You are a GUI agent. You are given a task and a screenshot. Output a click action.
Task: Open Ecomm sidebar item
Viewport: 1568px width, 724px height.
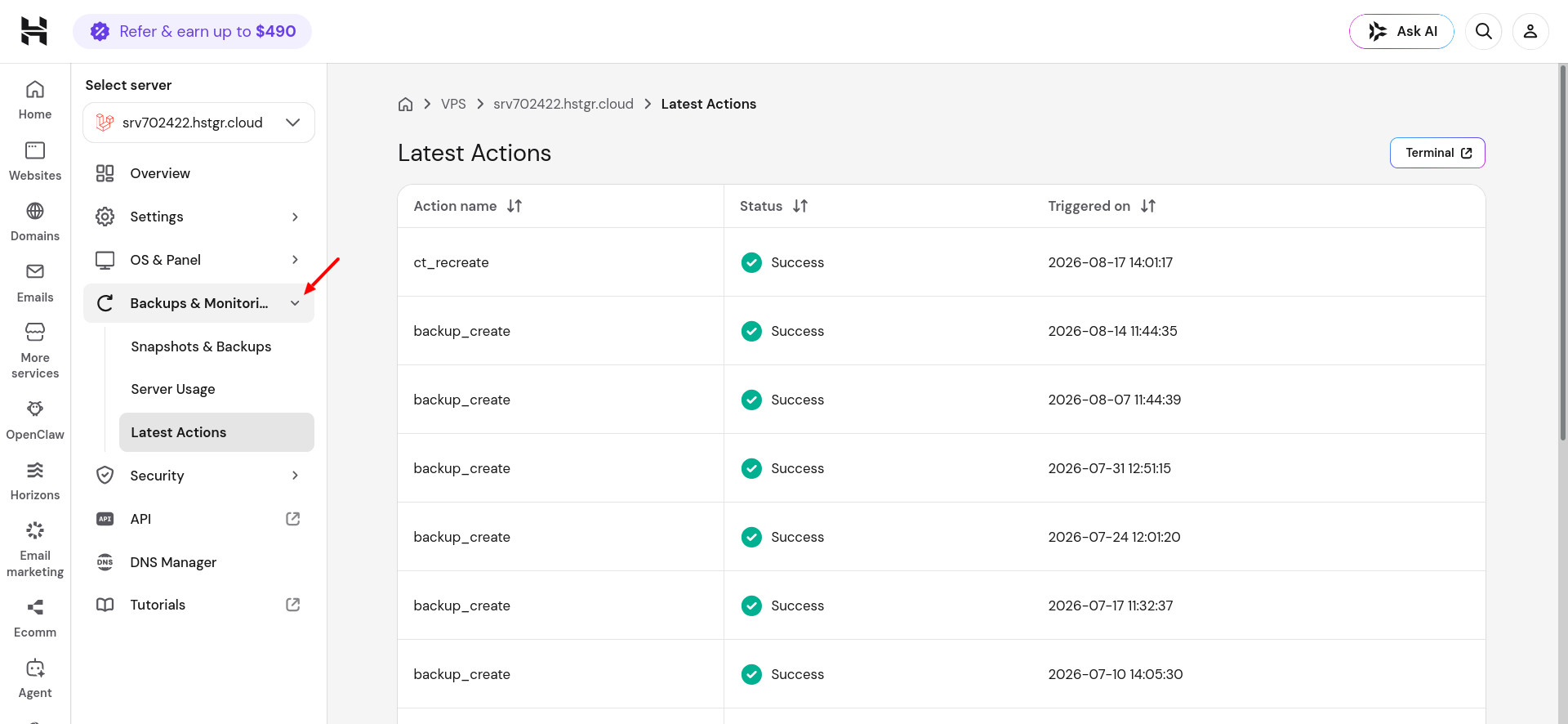click(x=35, y=619)
